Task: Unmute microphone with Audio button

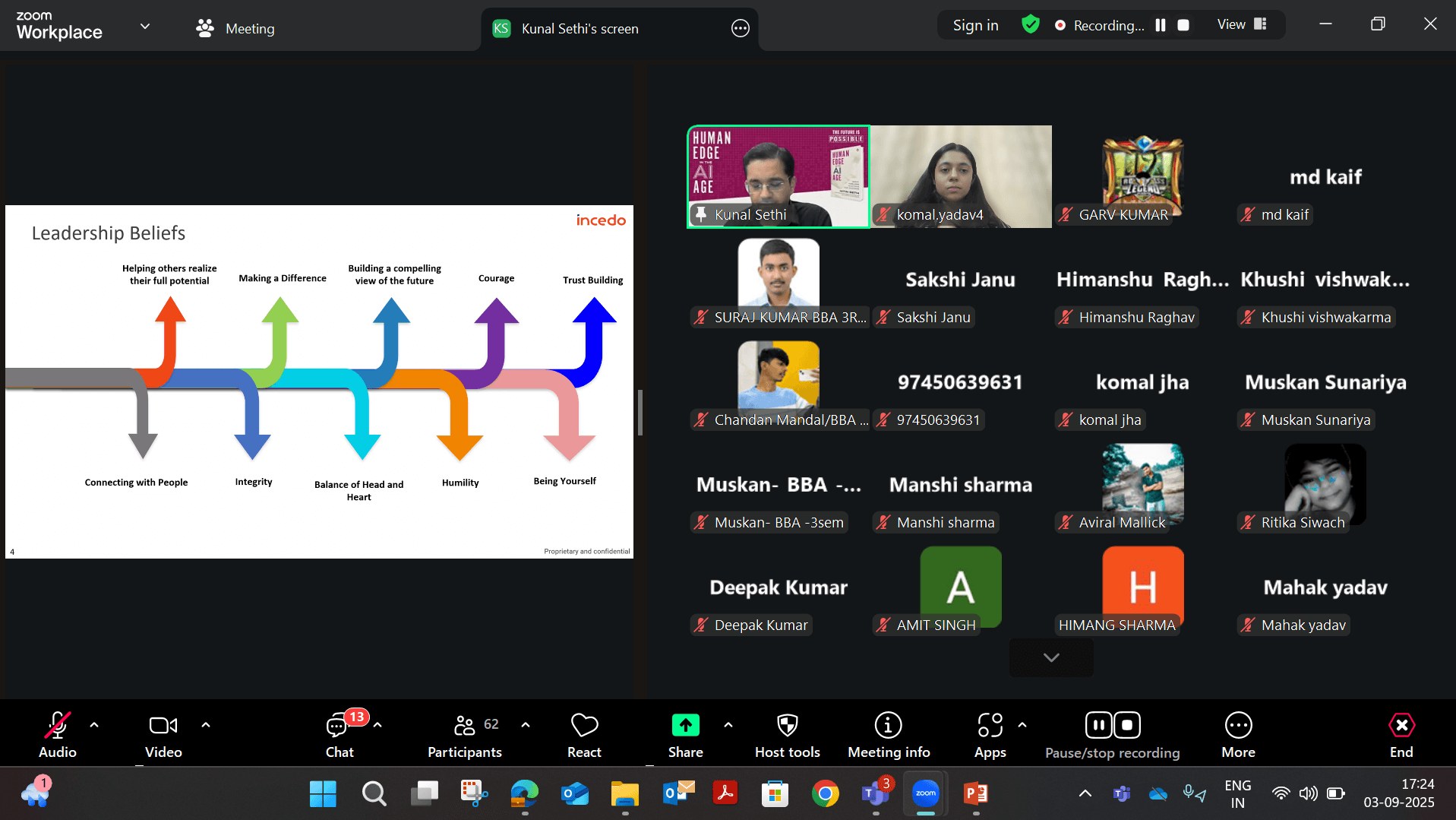Action: [58, 734]
